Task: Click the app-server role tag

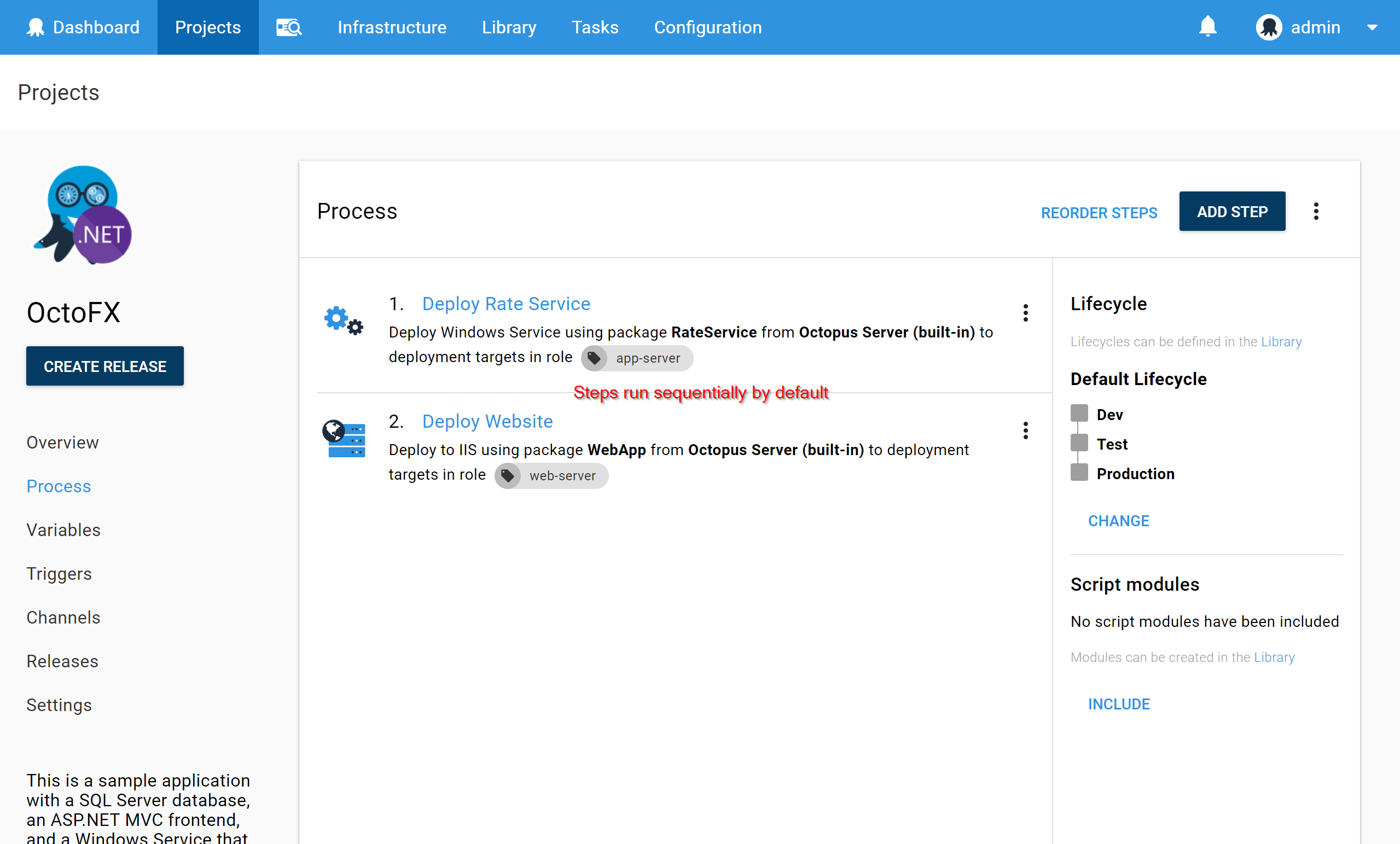Action: (x=637, y=358)
